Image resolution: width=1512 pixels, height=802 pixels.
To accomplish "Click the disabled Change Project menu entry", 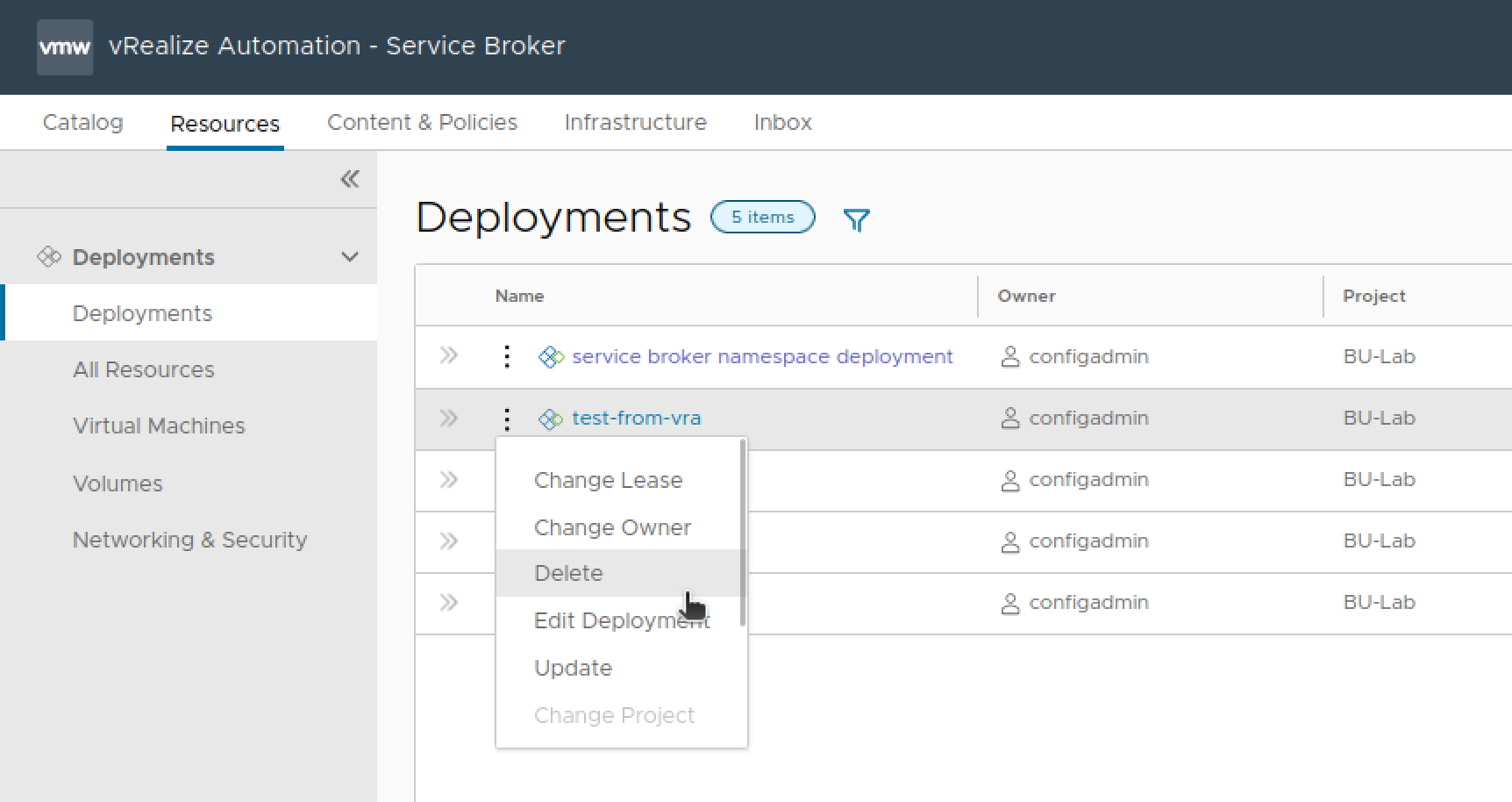I will [x=614, y=715].
